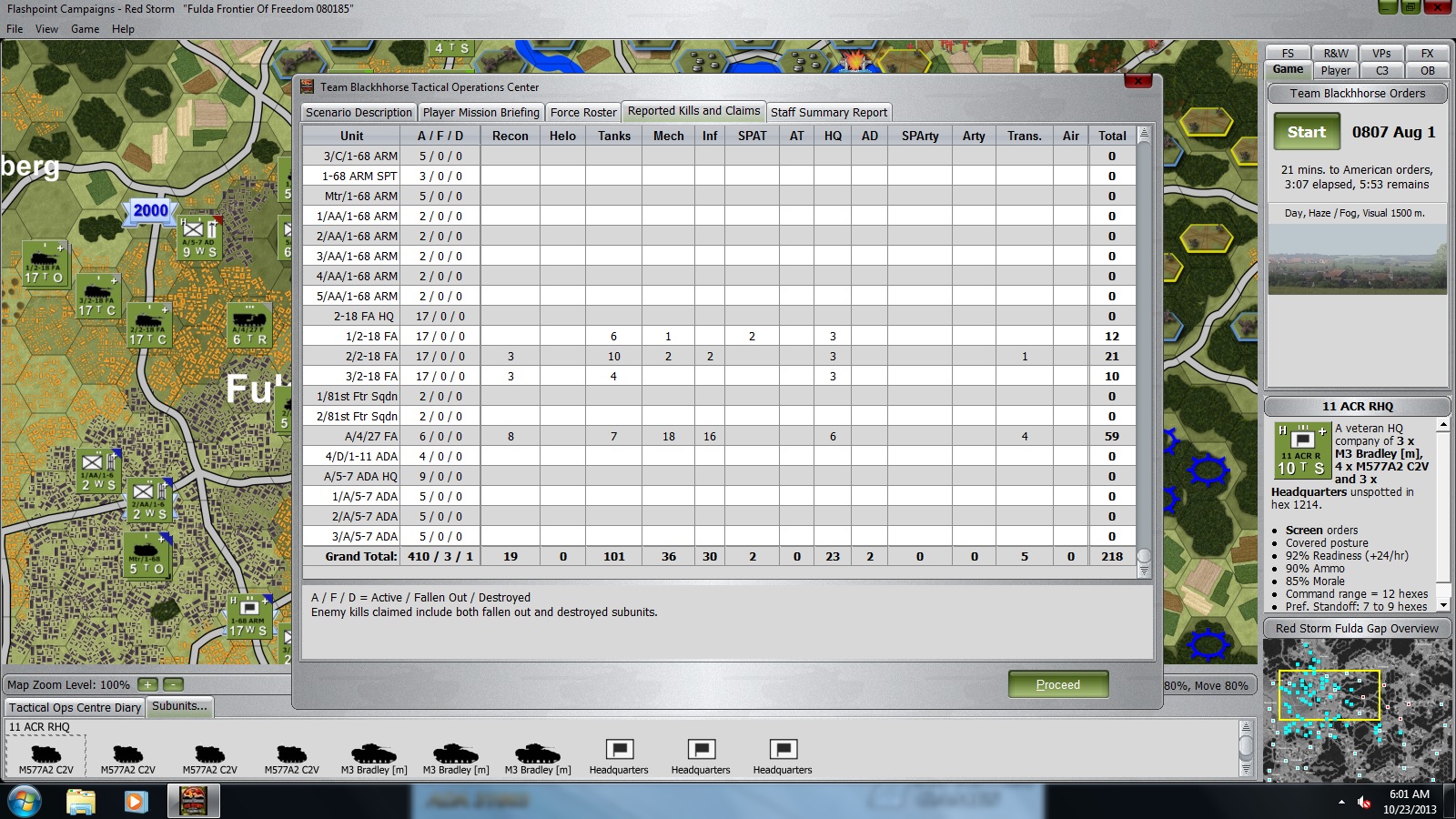Click the Screen orders line in unit info
Viewport: 1456px width, 819px height.
click(1321, 530)
